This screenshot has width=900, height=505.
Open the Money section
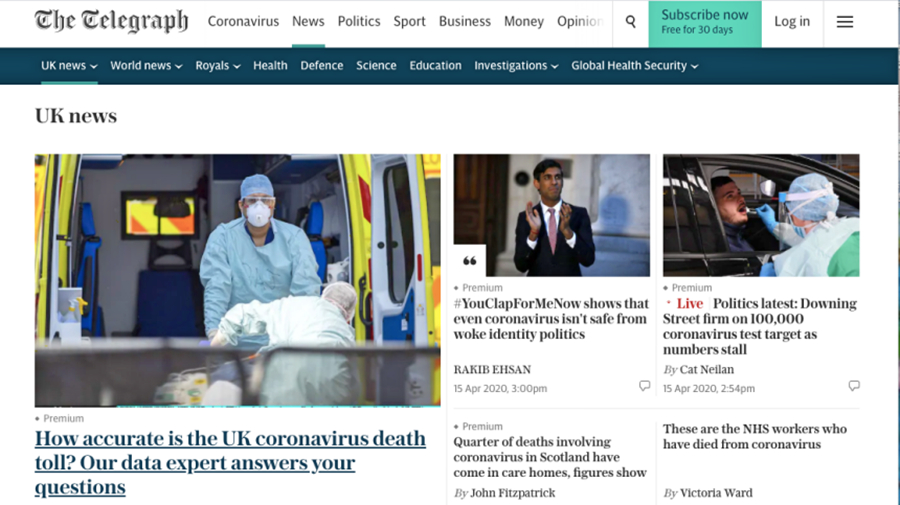523,21
